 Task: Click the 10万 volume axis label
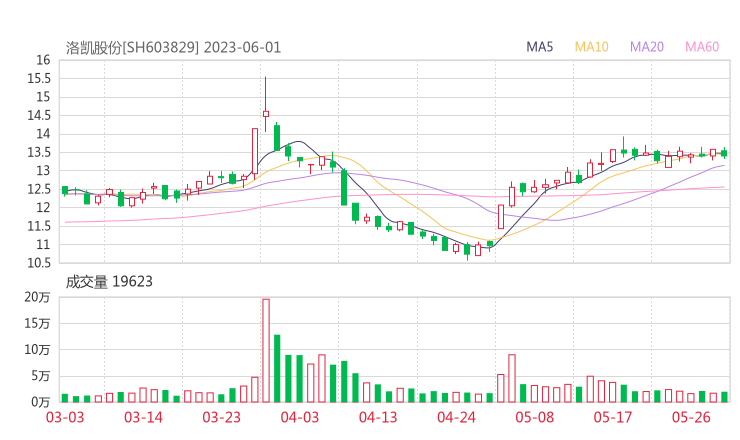tap(37, 350)
